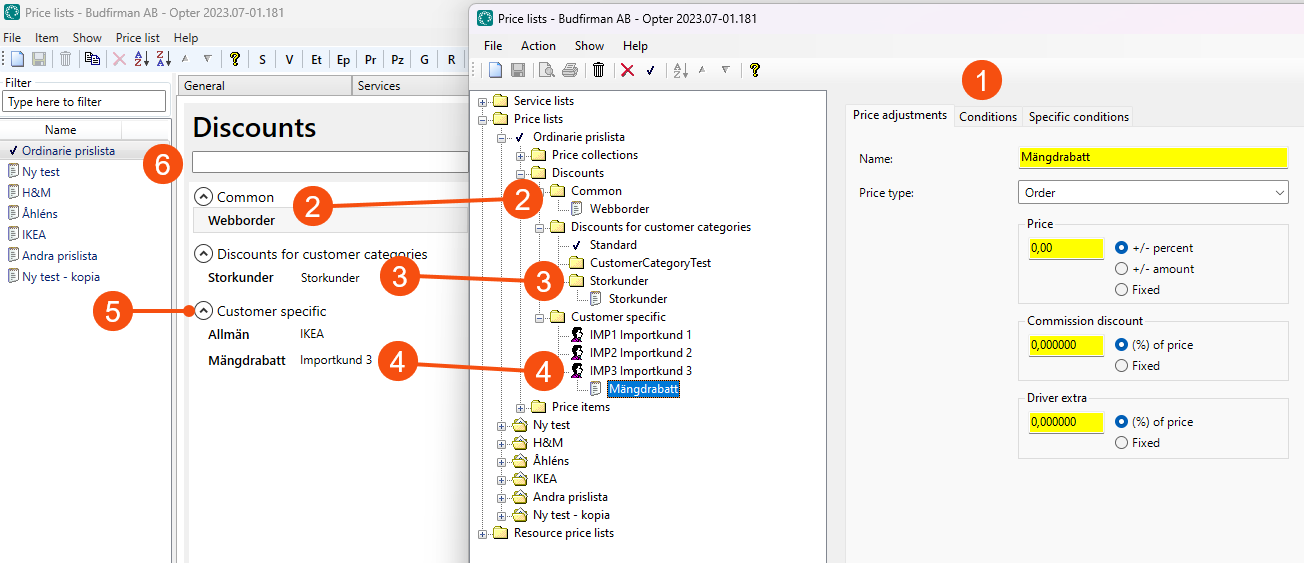1304x563 pixels.
Task: Select 'Fixed' under Commission discount
Action: tap(1121, 366)
